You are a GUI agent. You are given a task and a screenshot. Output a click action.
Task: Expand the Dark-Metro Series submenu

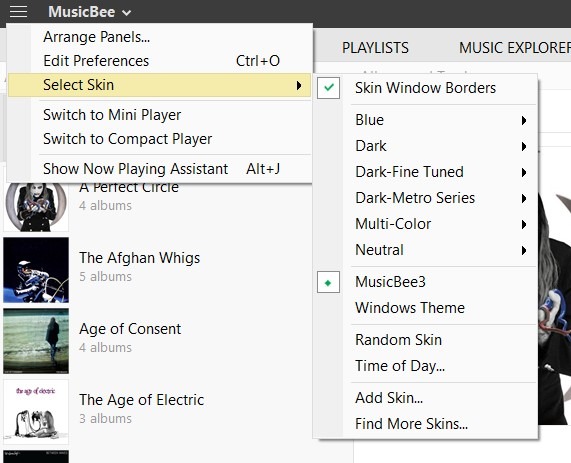point(425,198)
